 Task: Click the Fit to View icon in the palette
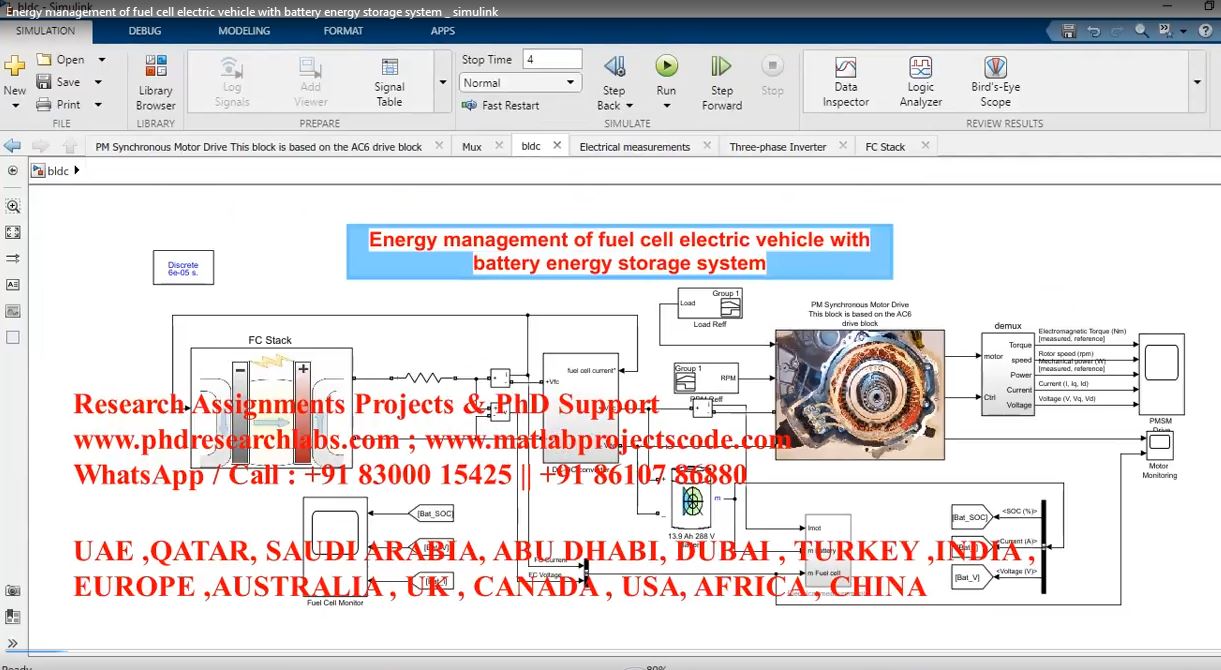coord(13,232)
